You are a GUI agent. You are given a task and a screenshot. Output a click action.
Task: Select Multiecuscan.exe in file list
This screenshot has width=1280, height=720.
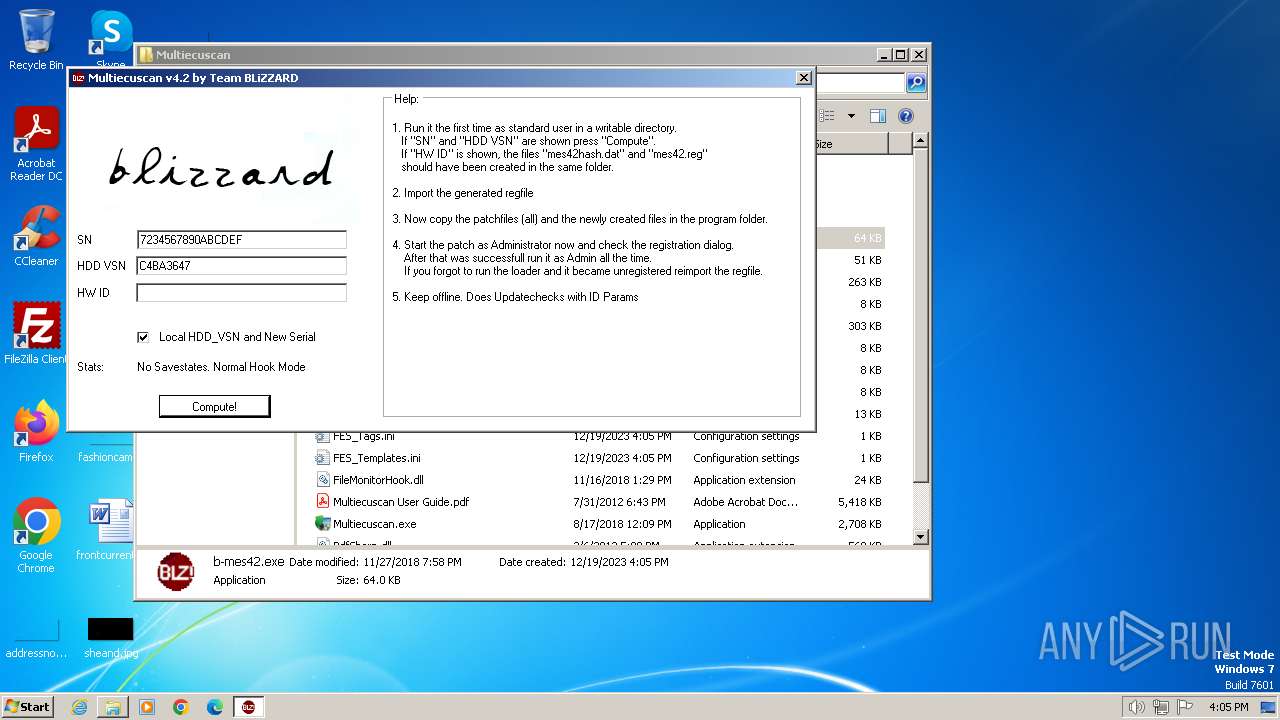599,524
